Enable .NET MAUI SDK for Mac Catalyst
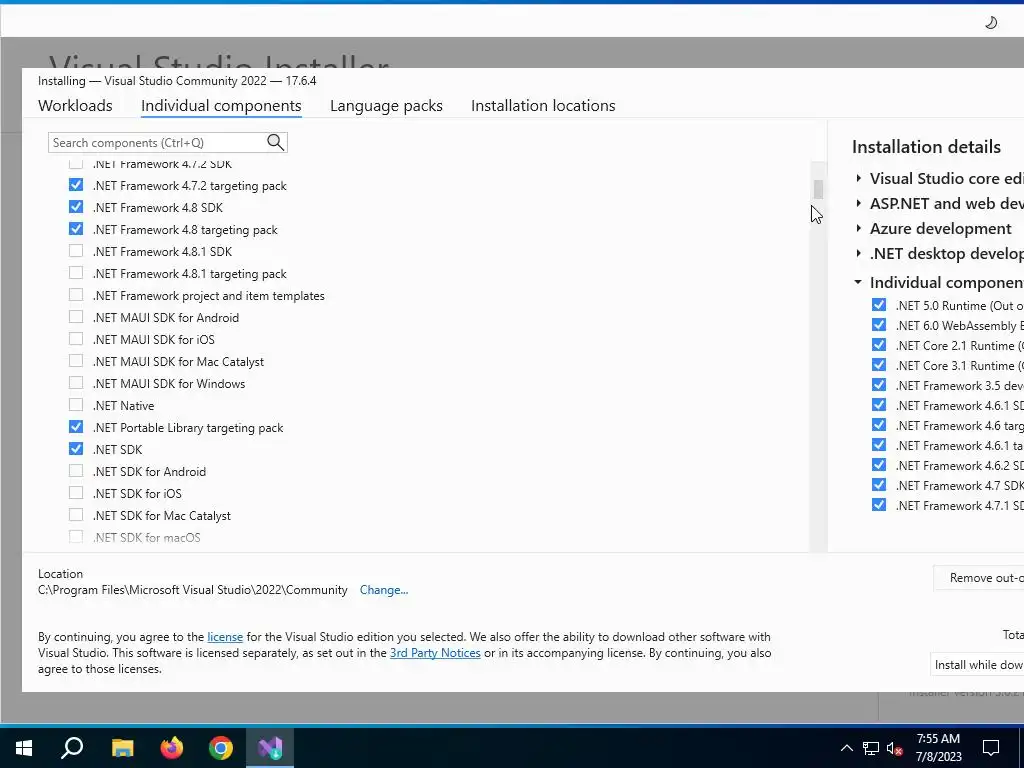 [x=76, y=360]
